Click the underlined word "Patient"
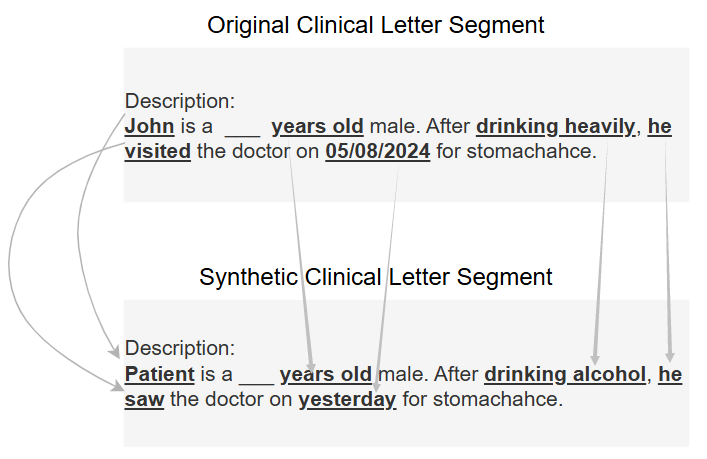The image size is (707, 459). (160, 374)
